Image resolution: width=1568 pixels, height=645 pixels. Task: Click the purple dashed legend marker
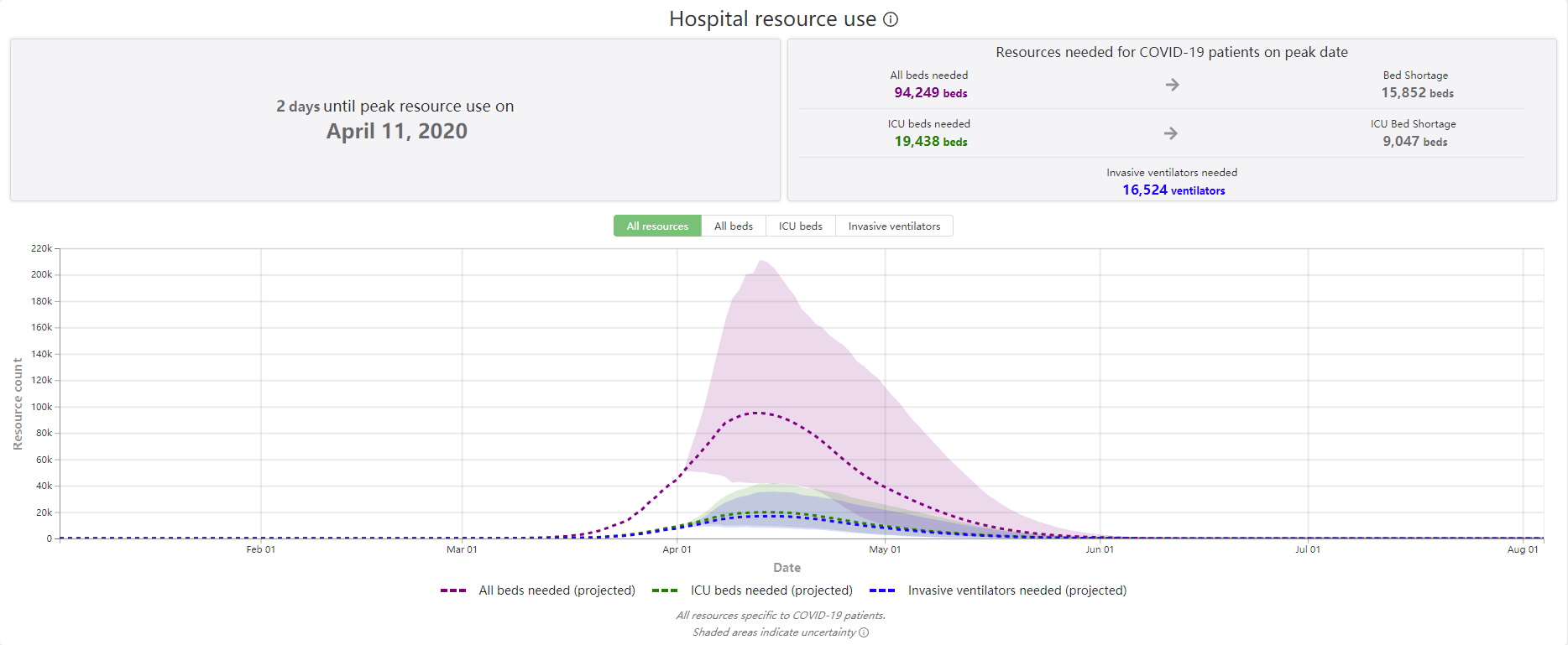[453, 590]
